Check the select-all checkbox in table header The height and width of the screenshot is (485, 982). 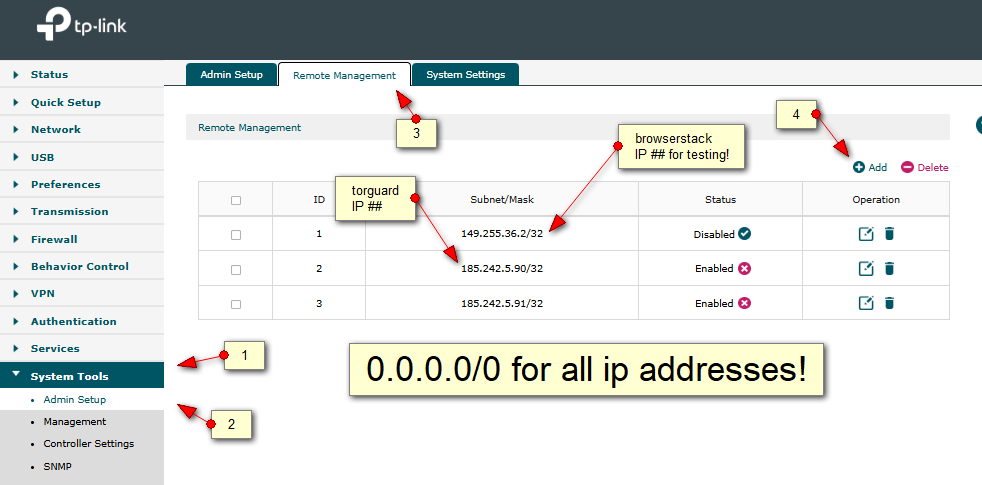[x=236, y=200]
